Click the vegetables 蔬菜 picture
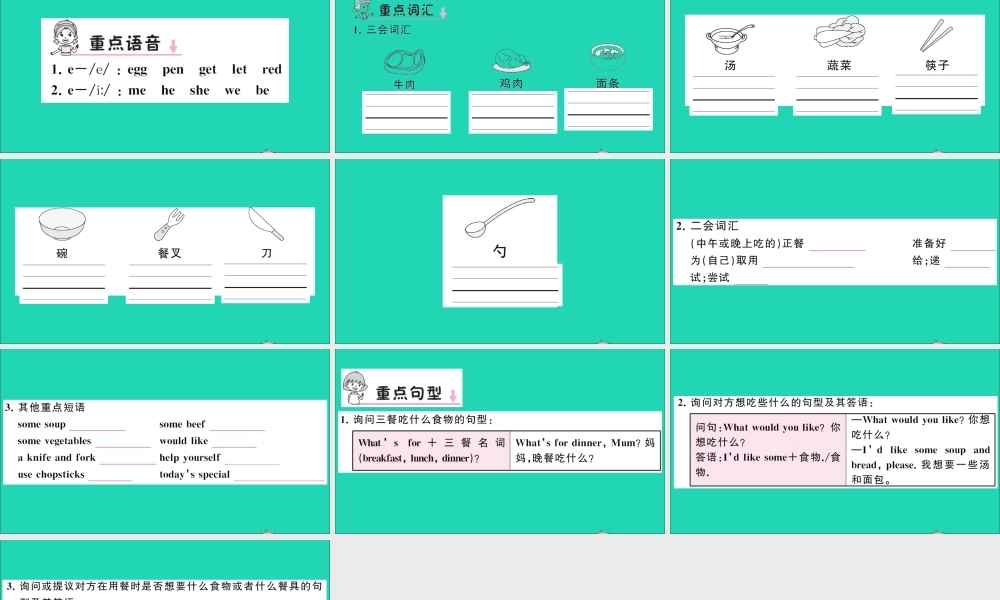Viewport: 1000px width, 600px height. pos(839,34)
